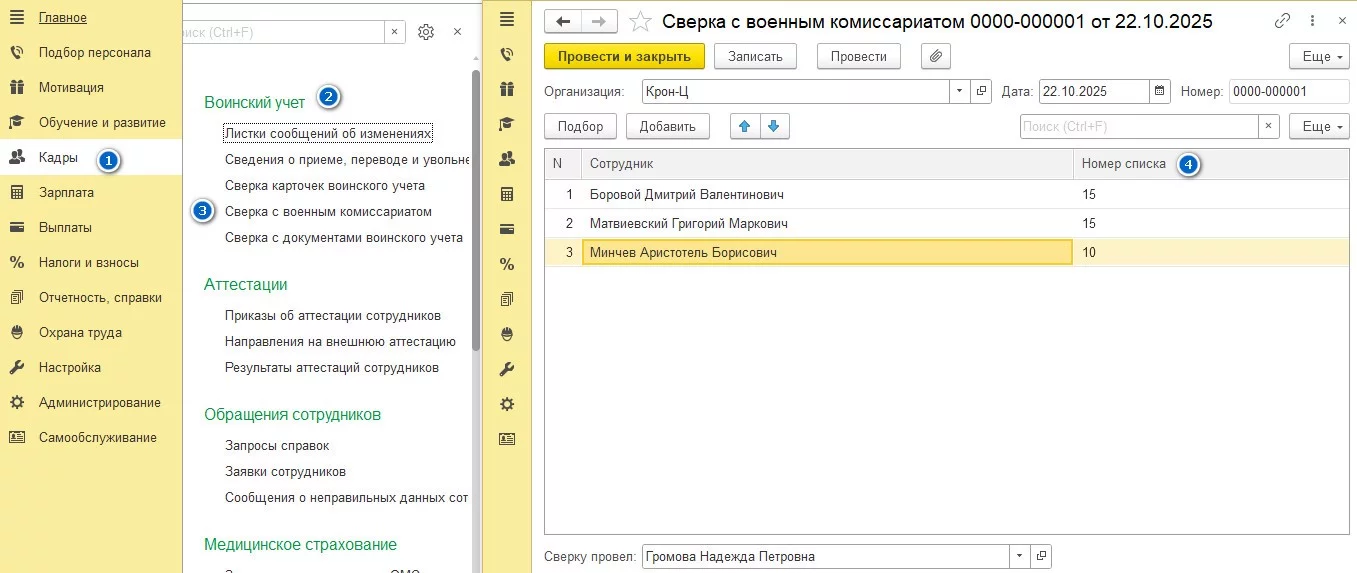This screenshot has width=1357, height=573.
Task: Copy document link via chain icon
Action: pyautogui.click(x=1283, y=21)
